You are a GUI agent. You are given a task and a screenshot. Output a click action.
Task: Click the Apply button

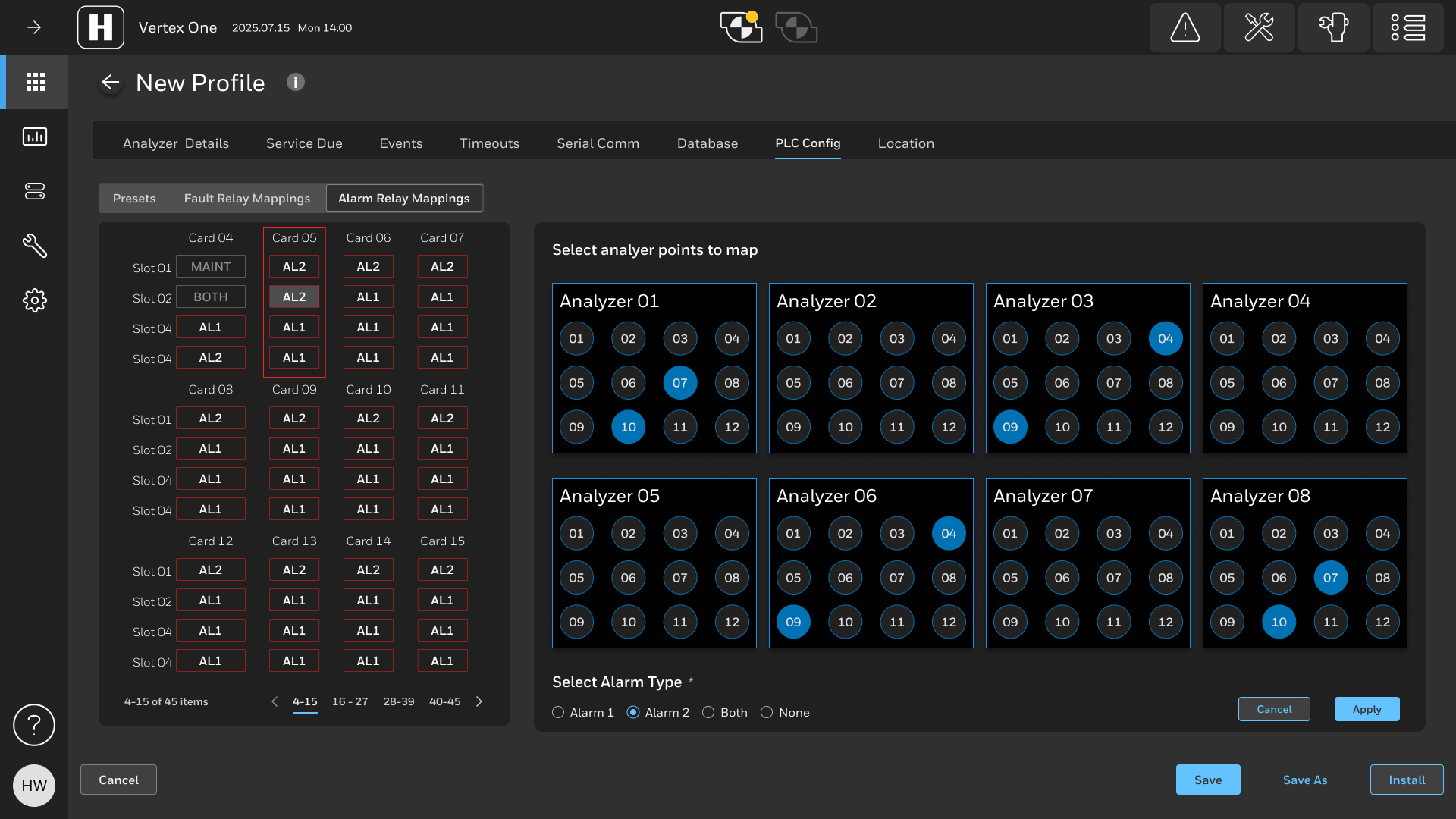[x=1367, y=709]
